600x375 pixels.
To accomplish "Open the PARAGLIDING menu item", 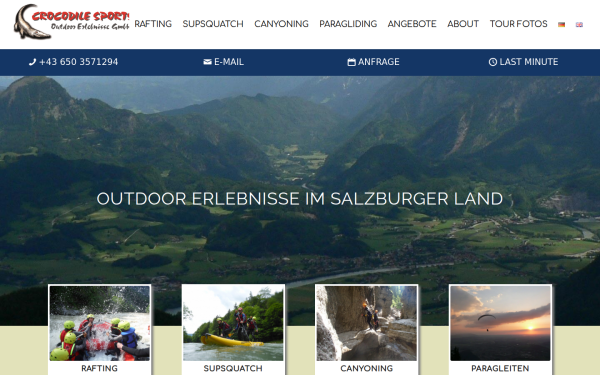I will 348,24.
